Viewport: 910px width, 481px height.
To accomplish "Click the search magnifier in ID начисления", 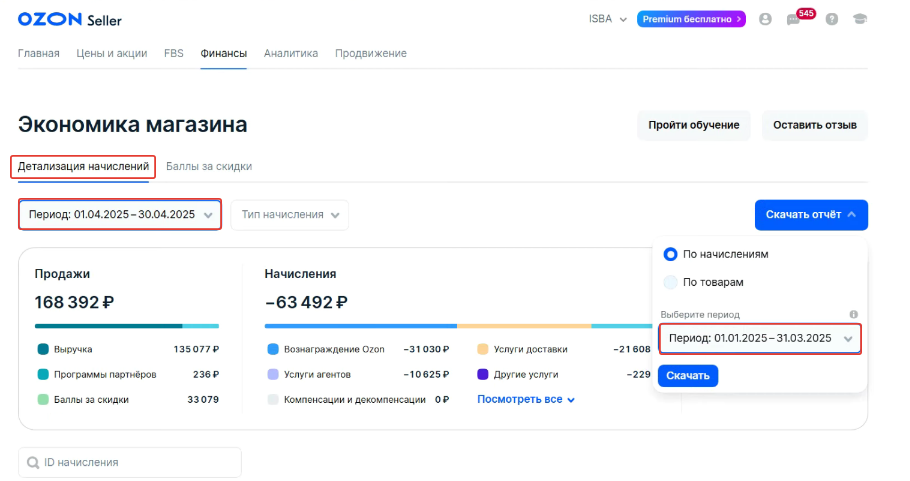I will coord(33,462).
